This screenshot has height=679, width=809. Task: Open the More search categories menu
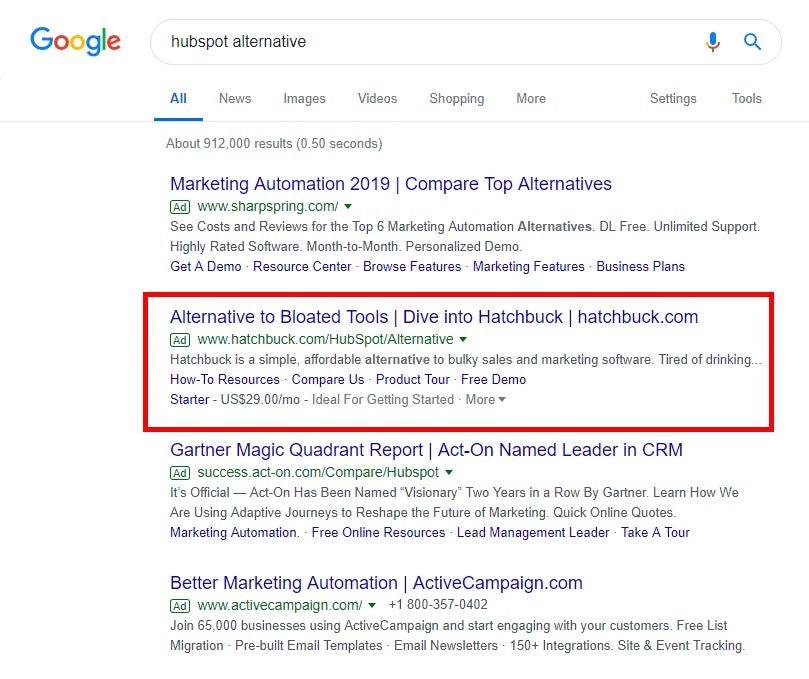[531, 99]
